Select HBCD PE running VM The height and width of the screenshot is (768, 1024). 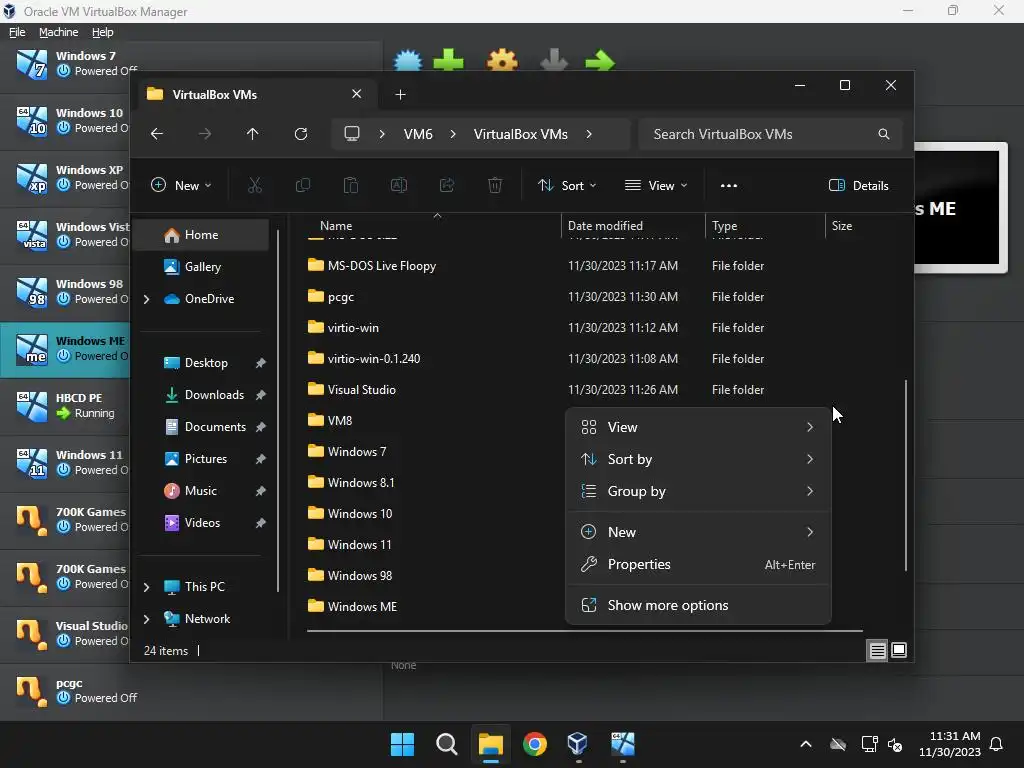(65, 406)
